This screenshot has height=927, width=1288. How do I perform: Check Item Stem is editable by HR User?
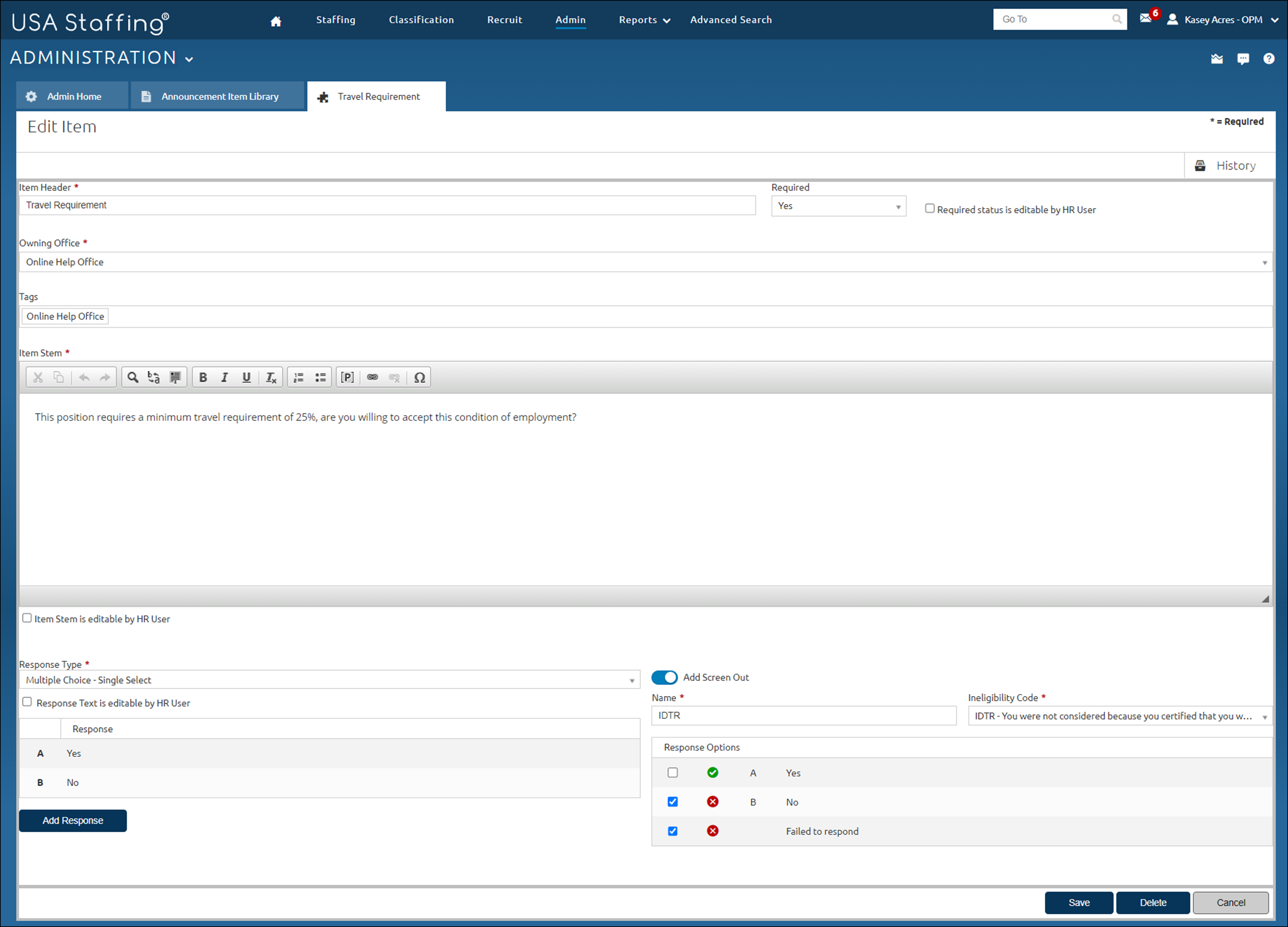[27, 618]
